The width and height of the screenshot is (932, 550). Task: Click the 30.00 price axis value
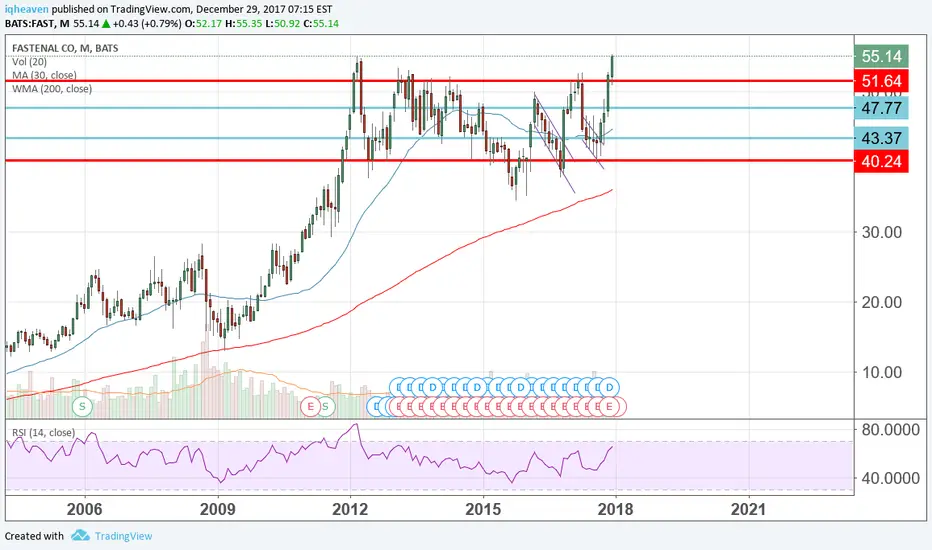click(x=882, y=232)
